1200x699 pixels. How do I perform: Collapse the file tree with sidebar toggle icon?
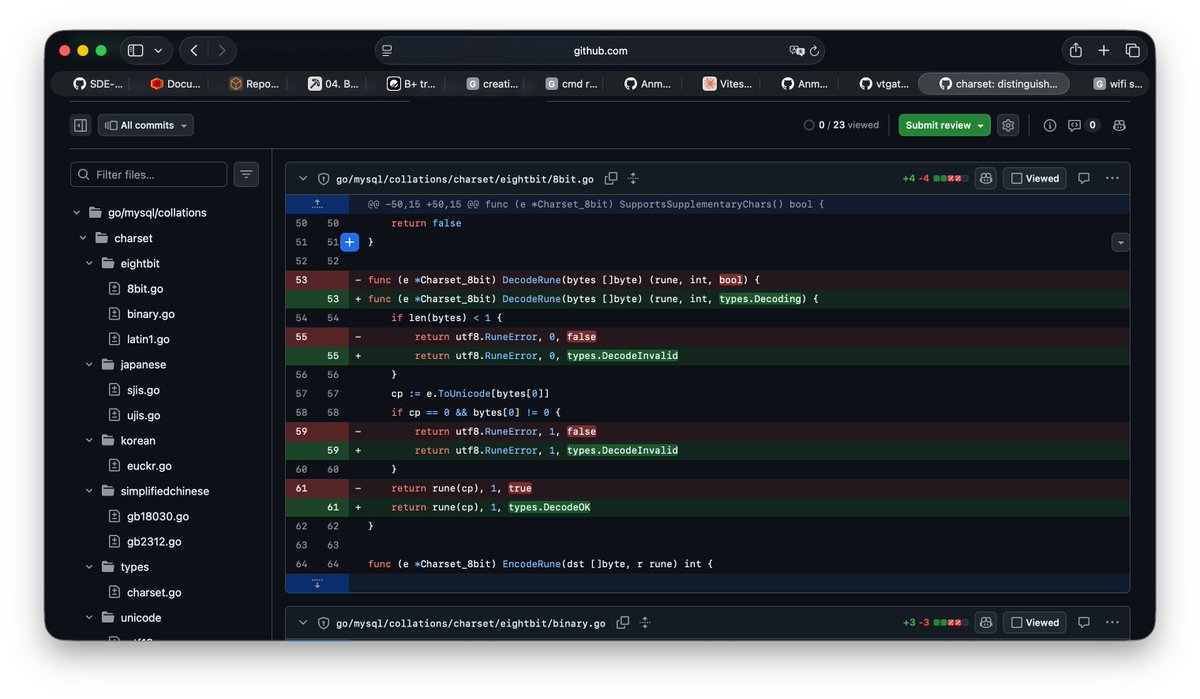[x=80, y=125]
